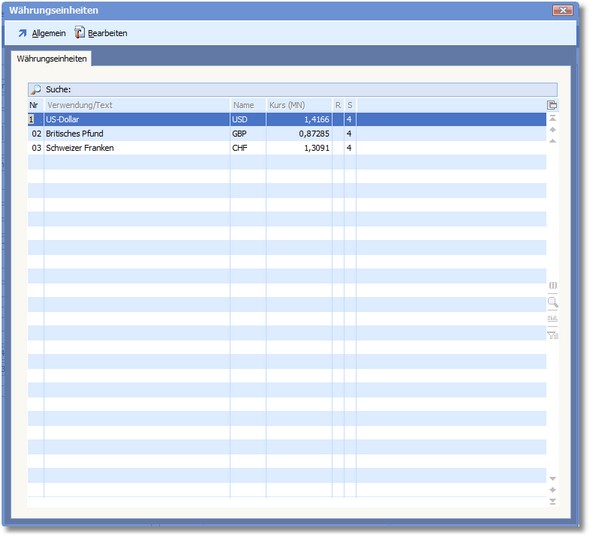Image resolution: width=590 pixels, height=537 pixels.
Task: Click the filter funnel icon in right sidebar
Action: pos(552,335)
